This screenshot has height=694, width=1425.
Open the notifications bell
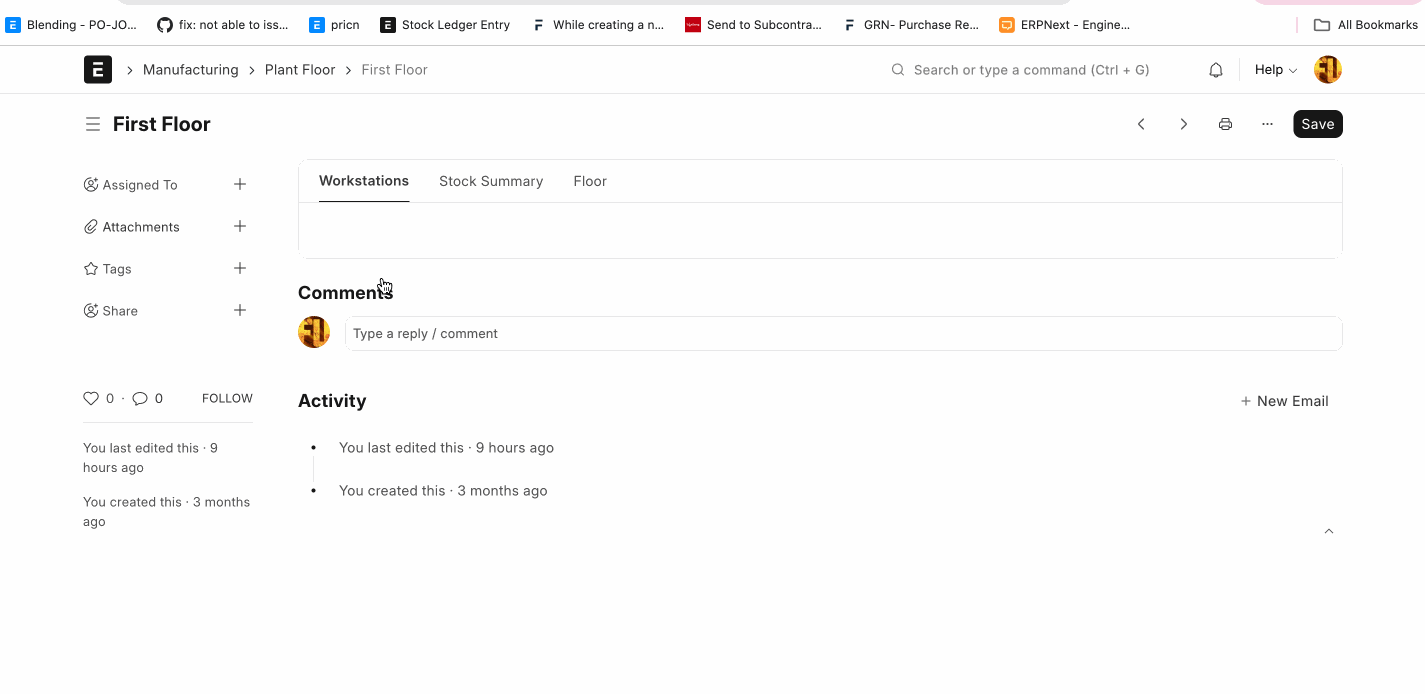pos(1216,70)
